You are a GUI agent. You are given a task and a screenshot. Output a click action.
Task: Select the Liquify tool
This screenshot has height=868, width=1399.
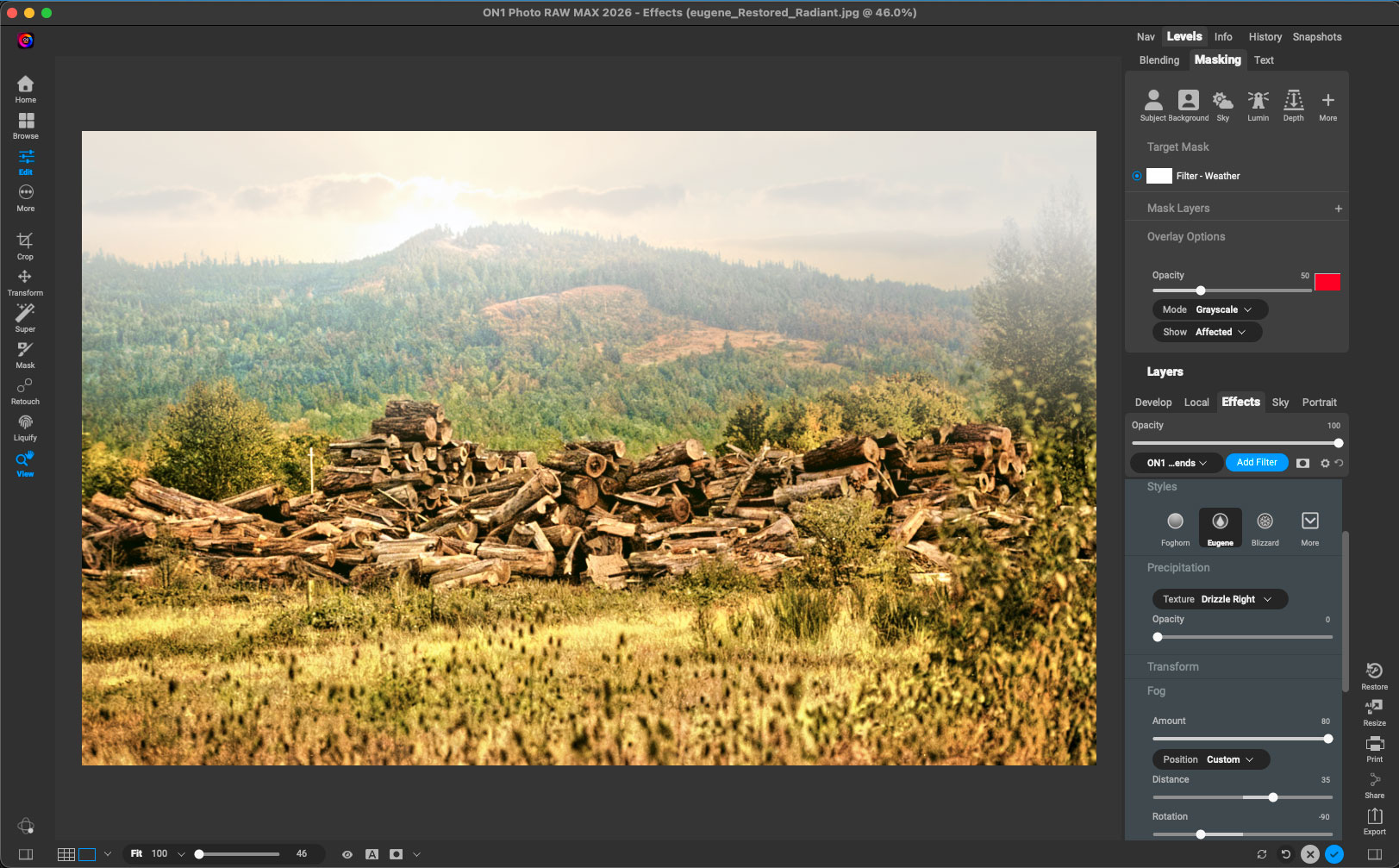(x=25, y=427)
